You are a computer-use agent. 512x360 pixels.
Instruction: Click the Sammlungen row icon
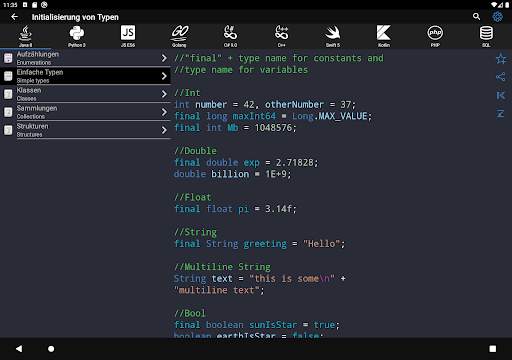(x=8, y=112)
